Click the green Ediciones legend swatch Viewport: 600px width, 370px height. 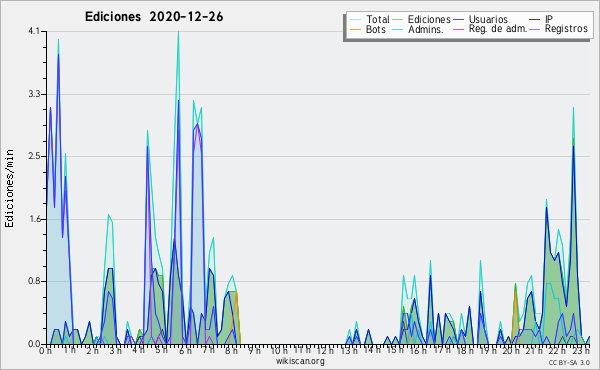(398, 20)
